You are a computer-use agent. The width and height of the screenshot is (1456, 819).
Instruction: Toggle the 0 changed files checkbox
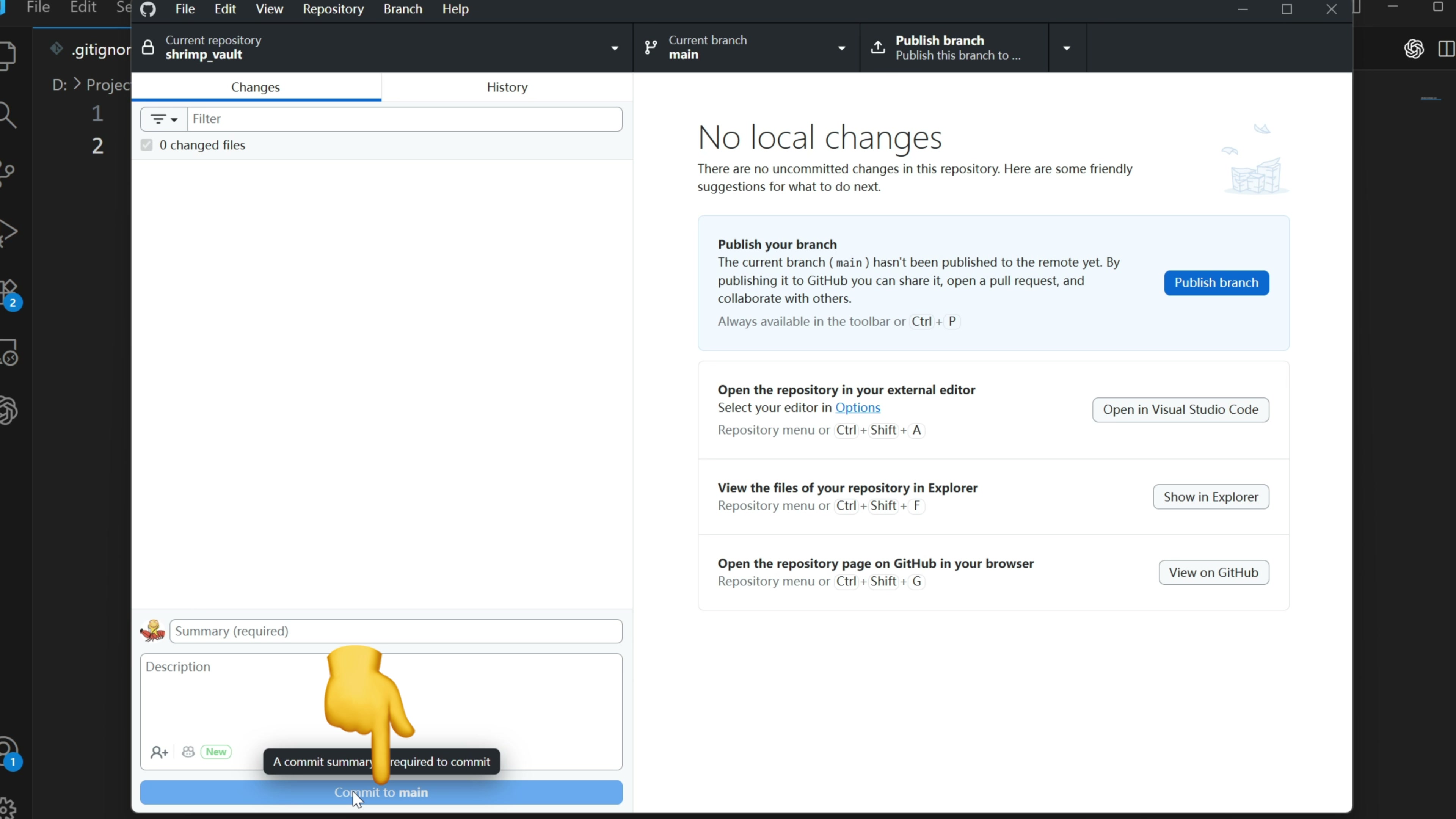(x=146, y=145)
